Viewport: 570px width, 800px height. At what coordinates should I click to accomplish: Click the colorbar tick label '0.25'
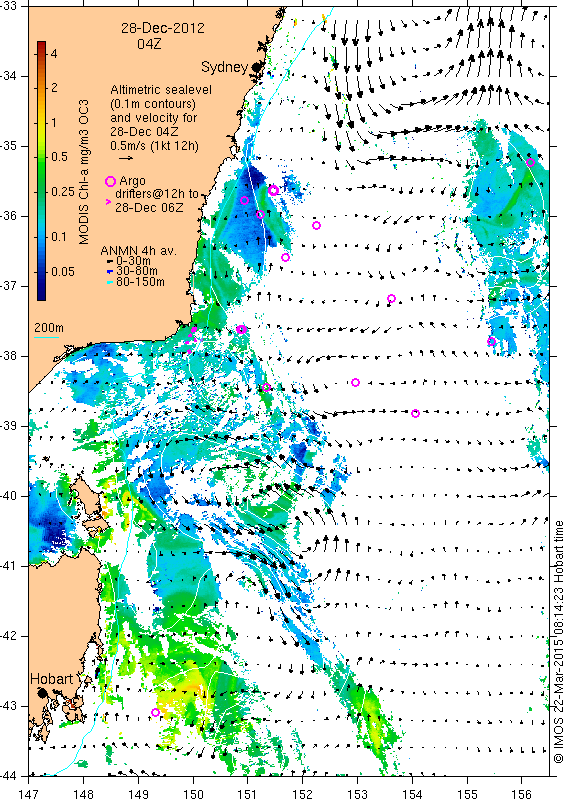63,191
